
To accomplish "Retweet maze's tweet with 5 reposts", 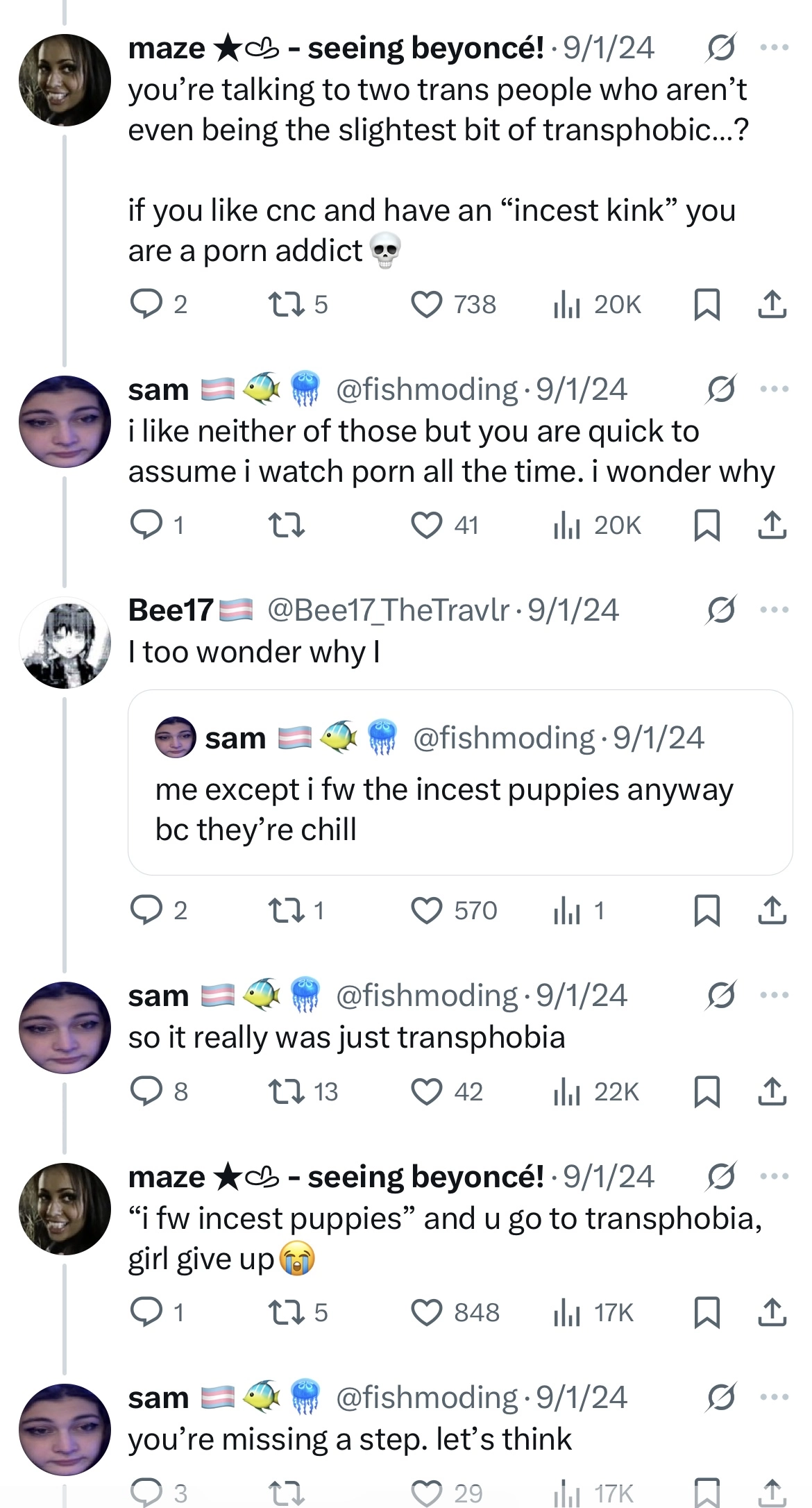I will (285, 304).
